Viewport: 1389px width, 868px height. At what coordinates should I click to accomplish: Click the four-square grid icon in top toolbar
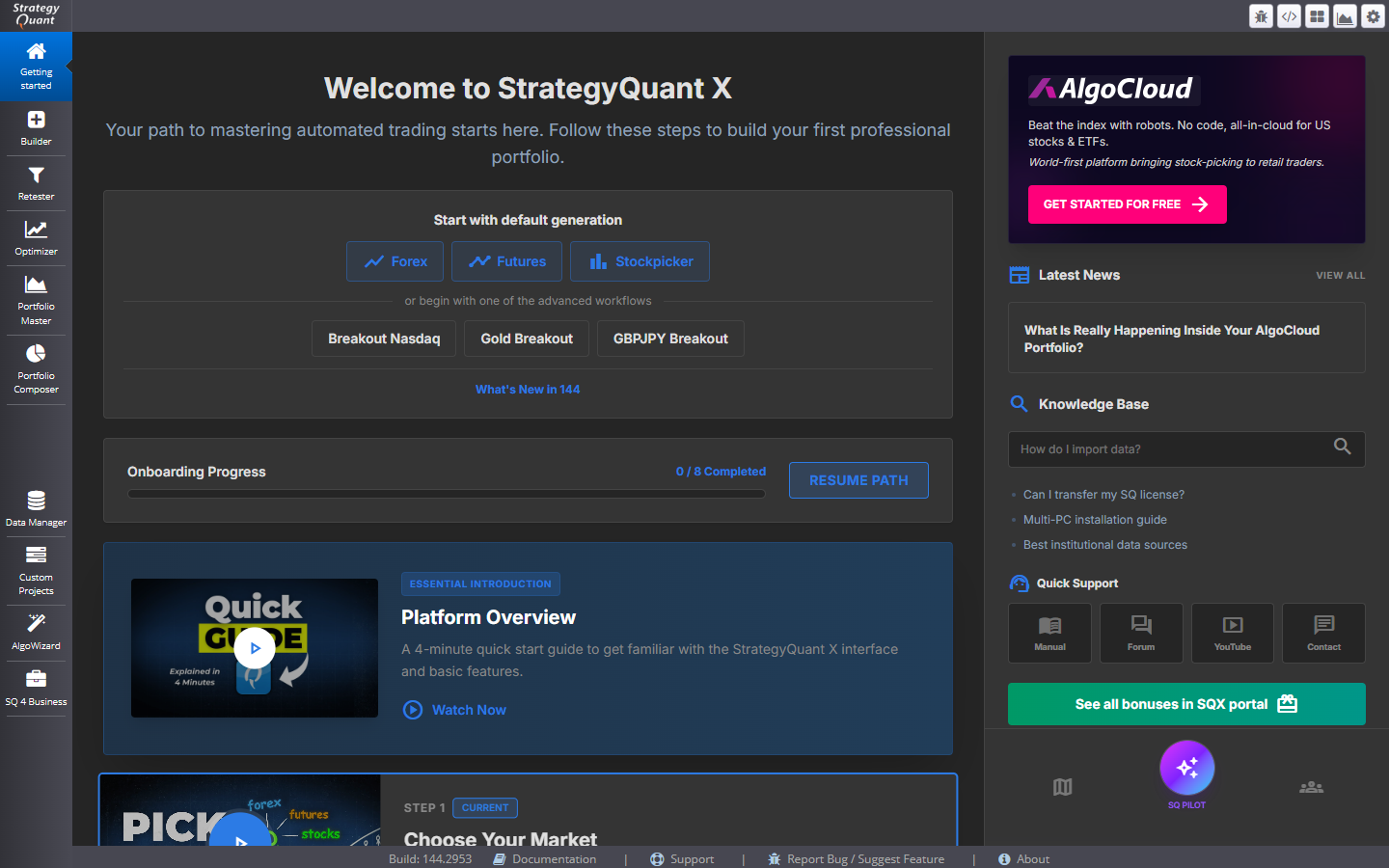(x=1317, y=16)
